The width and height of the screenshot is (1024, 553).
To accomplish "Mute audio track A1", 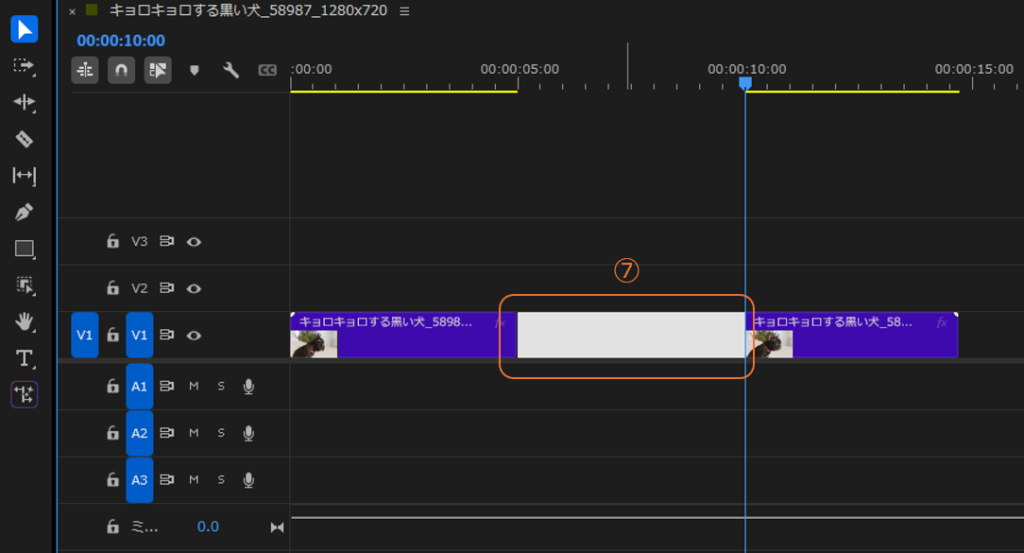I will (x=194, y=387).
